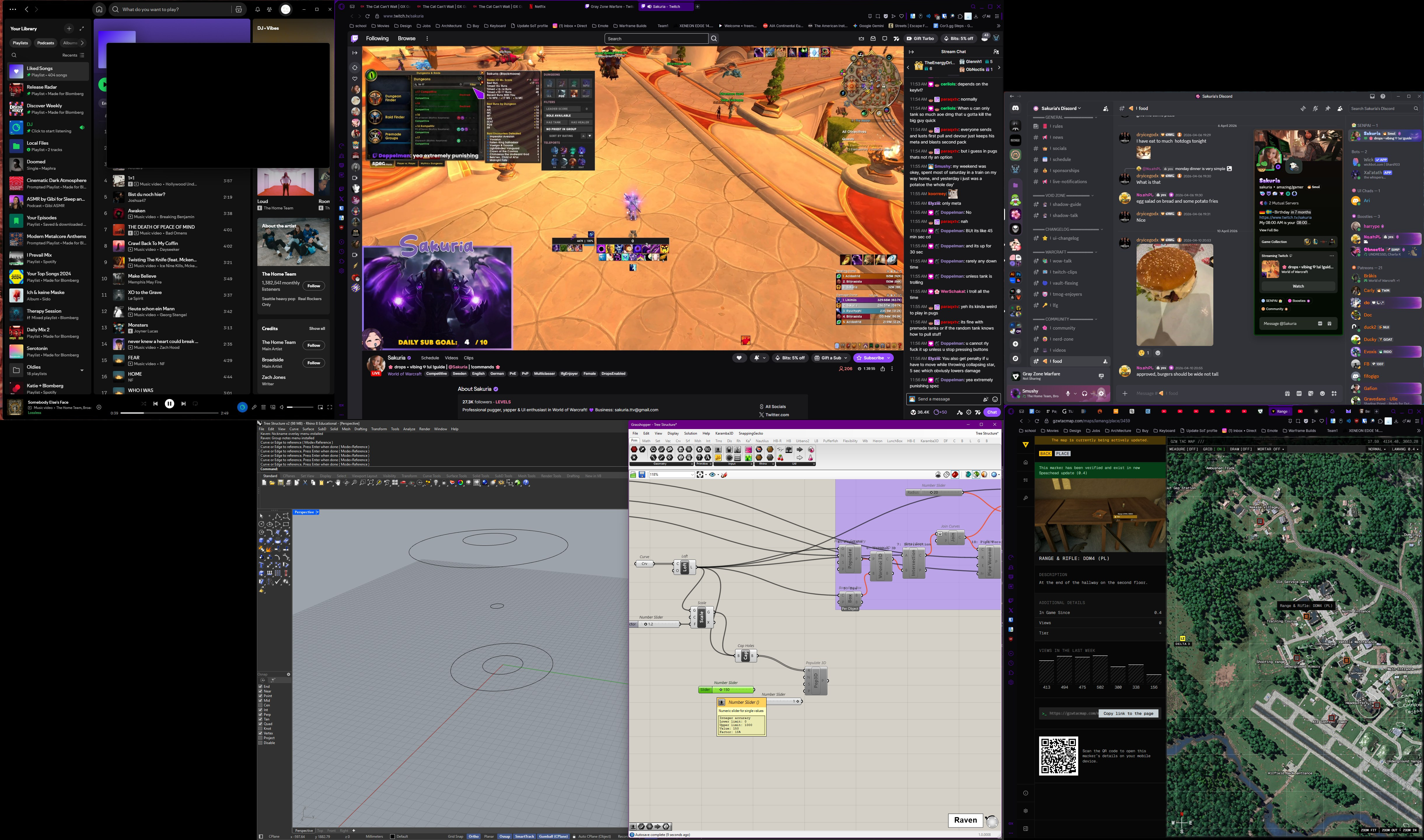This screenshot has height=840, width=1424.
Task: Pause the song in Spotify
Action: [x=169, y=404]
